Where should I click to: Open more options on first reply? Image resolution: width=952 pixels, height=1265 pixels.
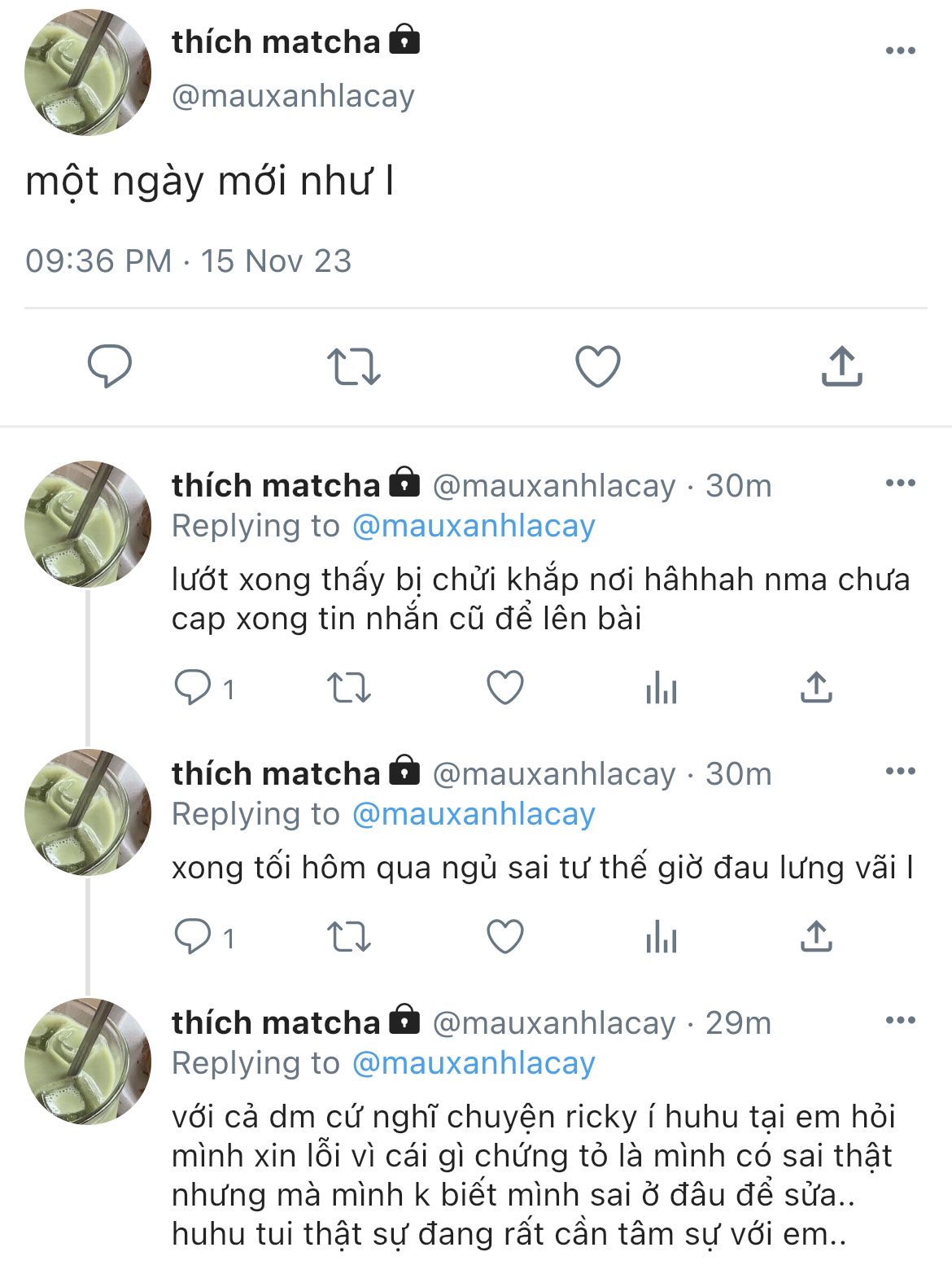900,484
